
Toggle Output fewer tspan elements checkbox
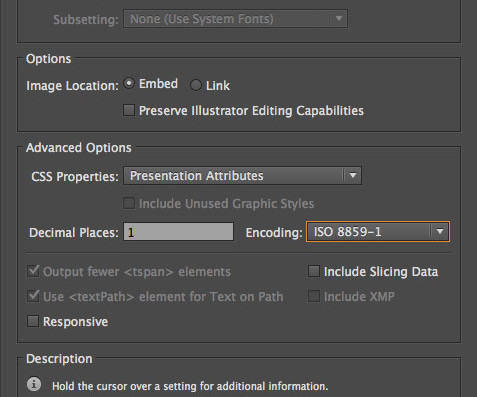pyautogui.click(x=33, y=271)
